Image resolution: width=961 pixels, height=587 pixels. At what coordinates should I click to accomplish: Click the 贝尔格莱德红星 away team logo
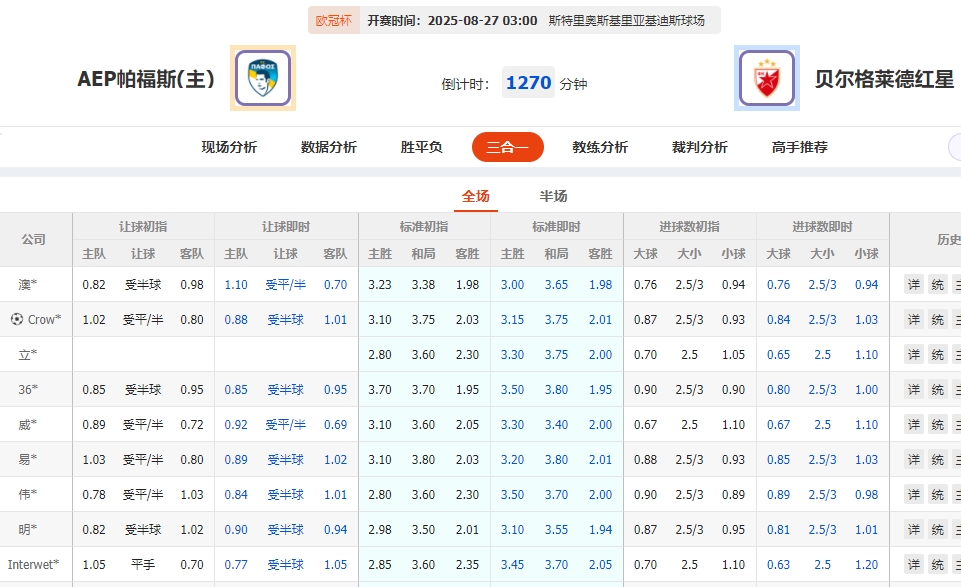click(x=768, y=79)
